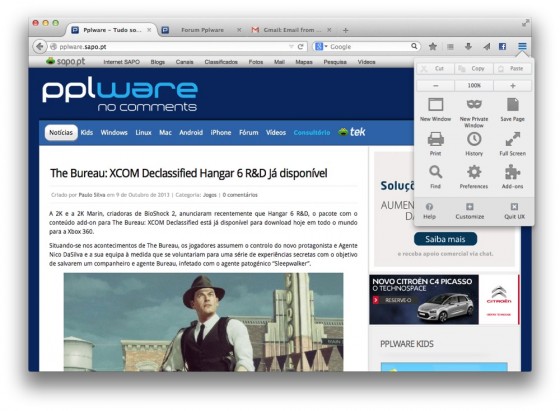Close the Pplware tab

point(149,30)
